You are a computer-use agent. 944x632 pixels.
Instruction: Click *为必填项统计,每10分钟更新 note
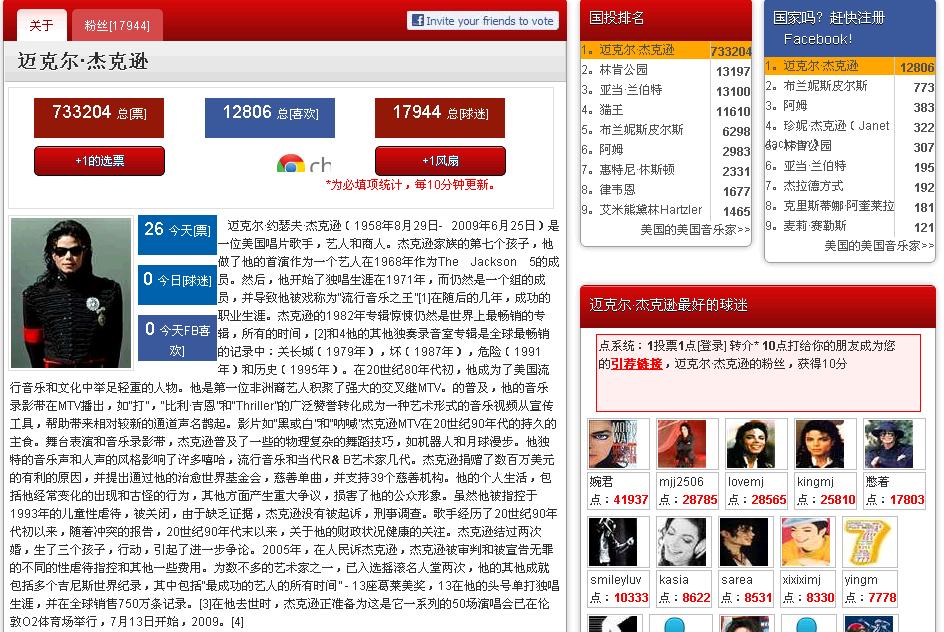[x=411, y=185]
